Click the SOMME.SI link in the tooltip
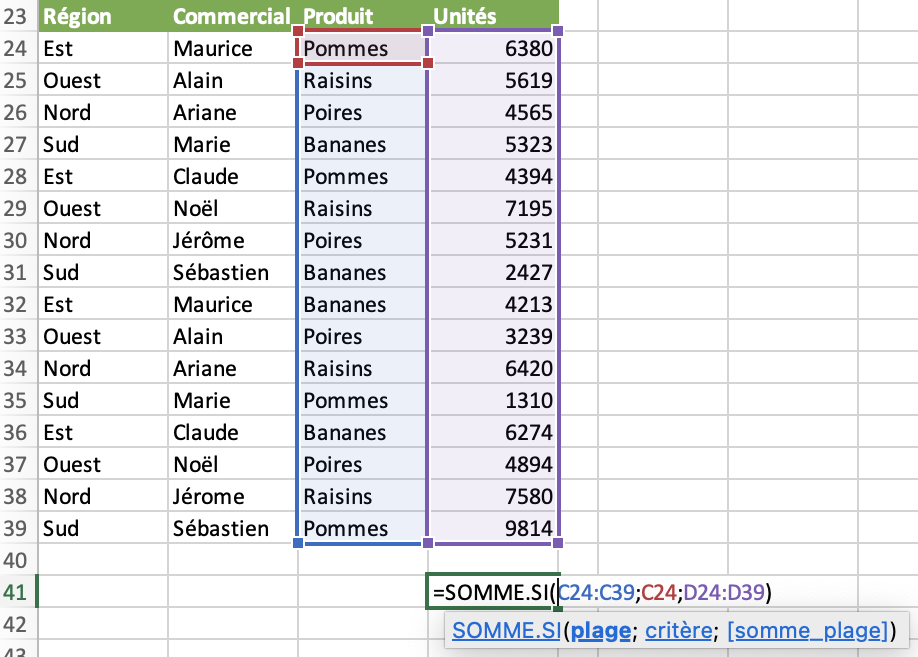 point(506,631)
